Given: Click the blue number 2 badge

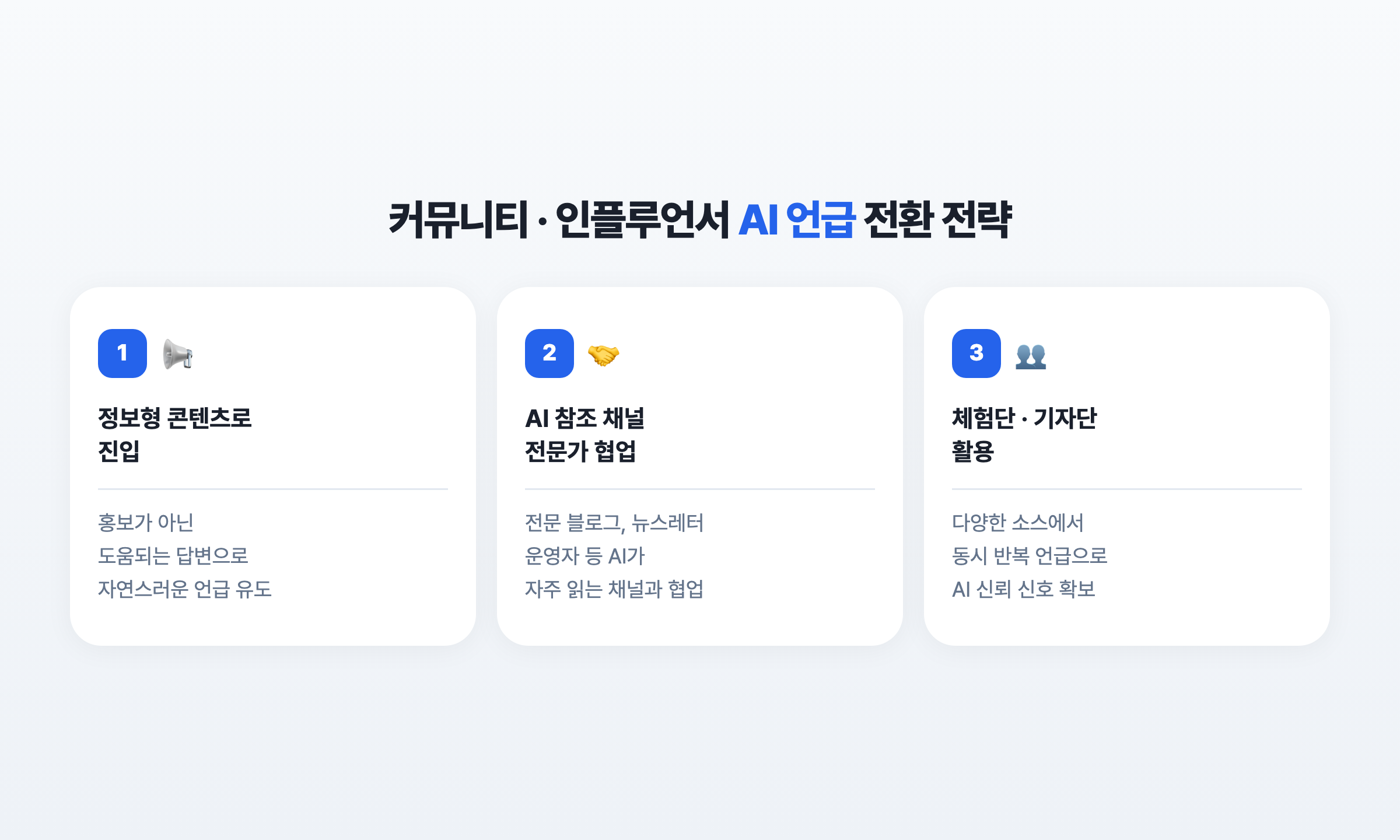Looking at the screenshot, I should [549, 353].
